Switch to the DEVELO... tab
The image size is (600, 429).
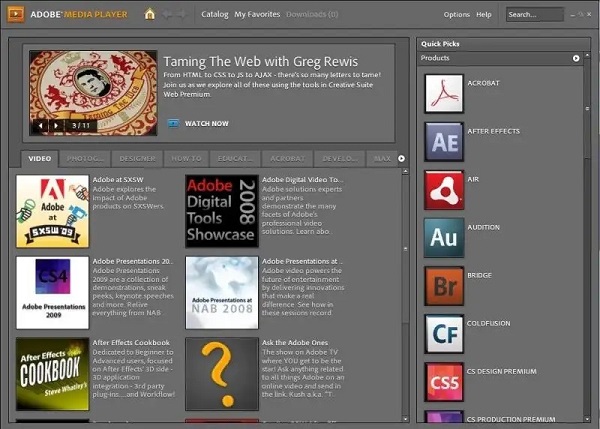(340, 158)
